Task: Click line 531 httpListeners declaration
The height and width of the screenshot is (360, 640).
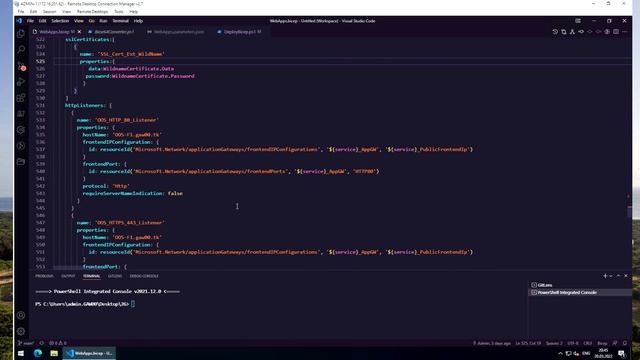Action: click(88, 105)
